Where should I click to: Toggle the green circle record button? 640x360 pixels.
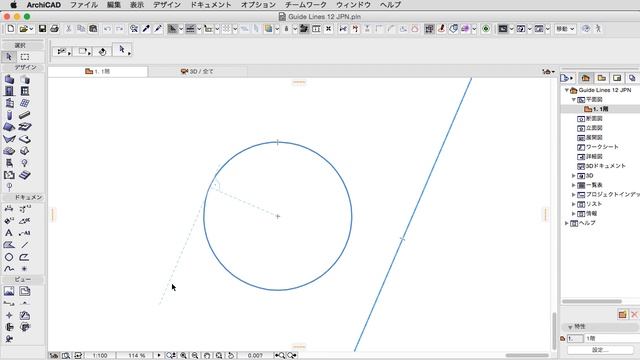486,29
